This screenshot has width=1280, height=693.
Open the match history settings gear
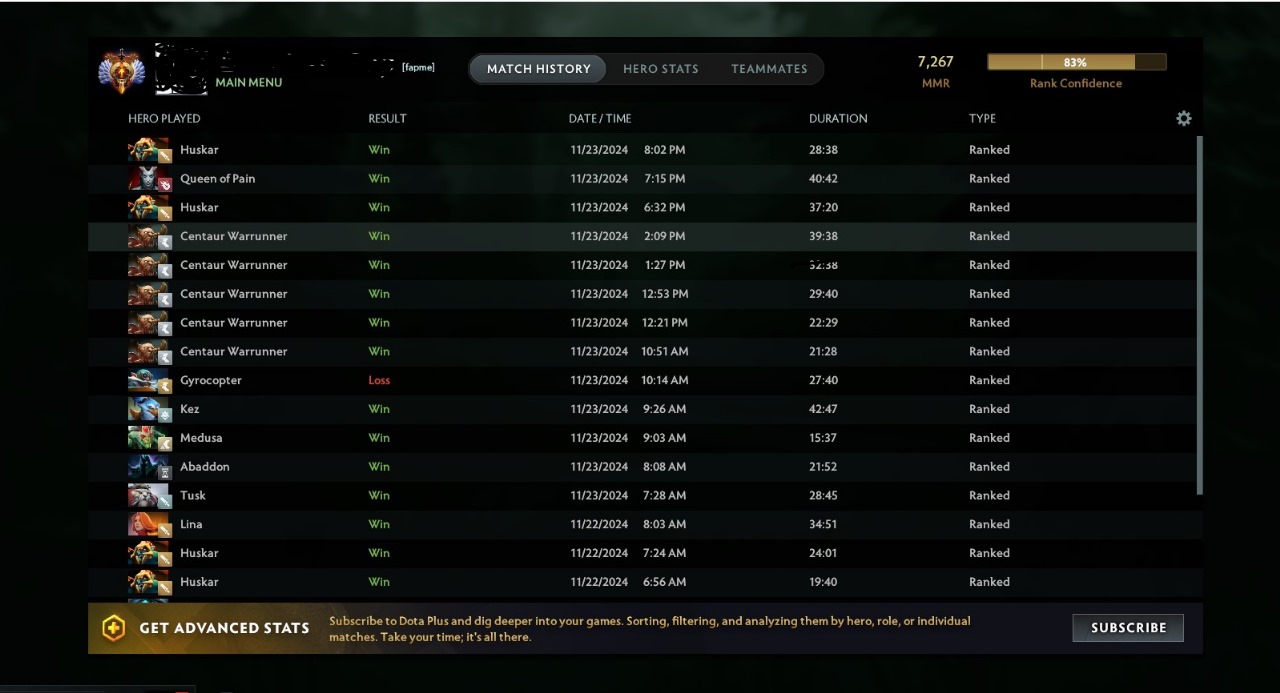tap(1183, 118)
